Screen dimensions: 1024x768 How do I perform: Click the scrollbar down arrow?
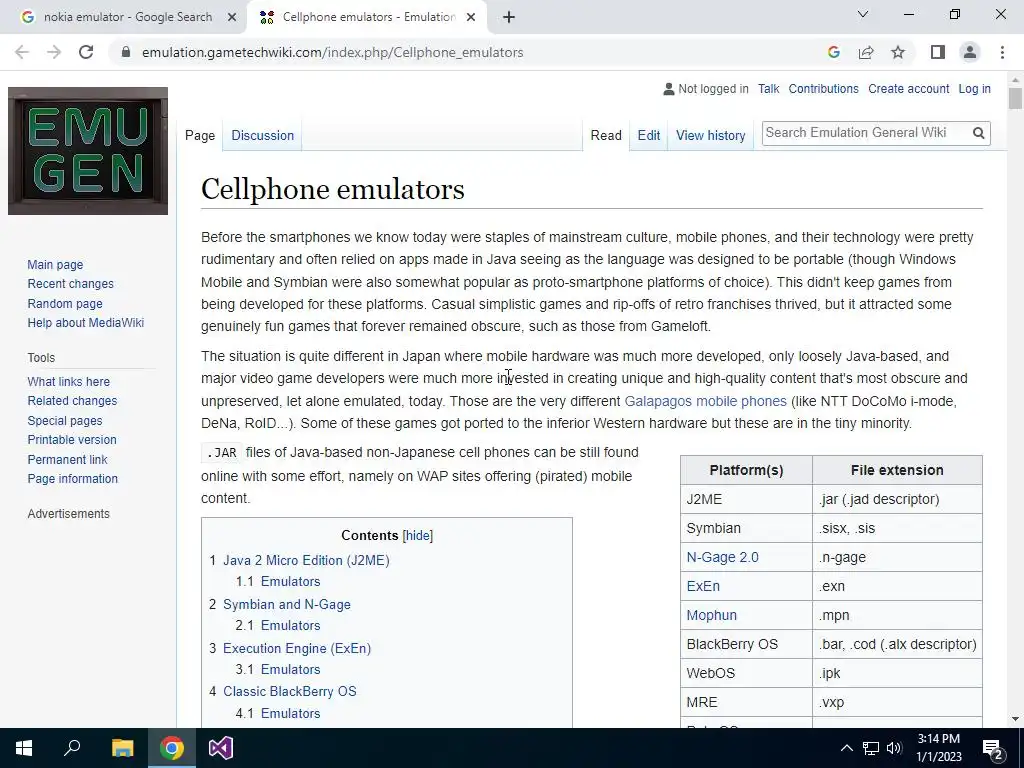1015,720
